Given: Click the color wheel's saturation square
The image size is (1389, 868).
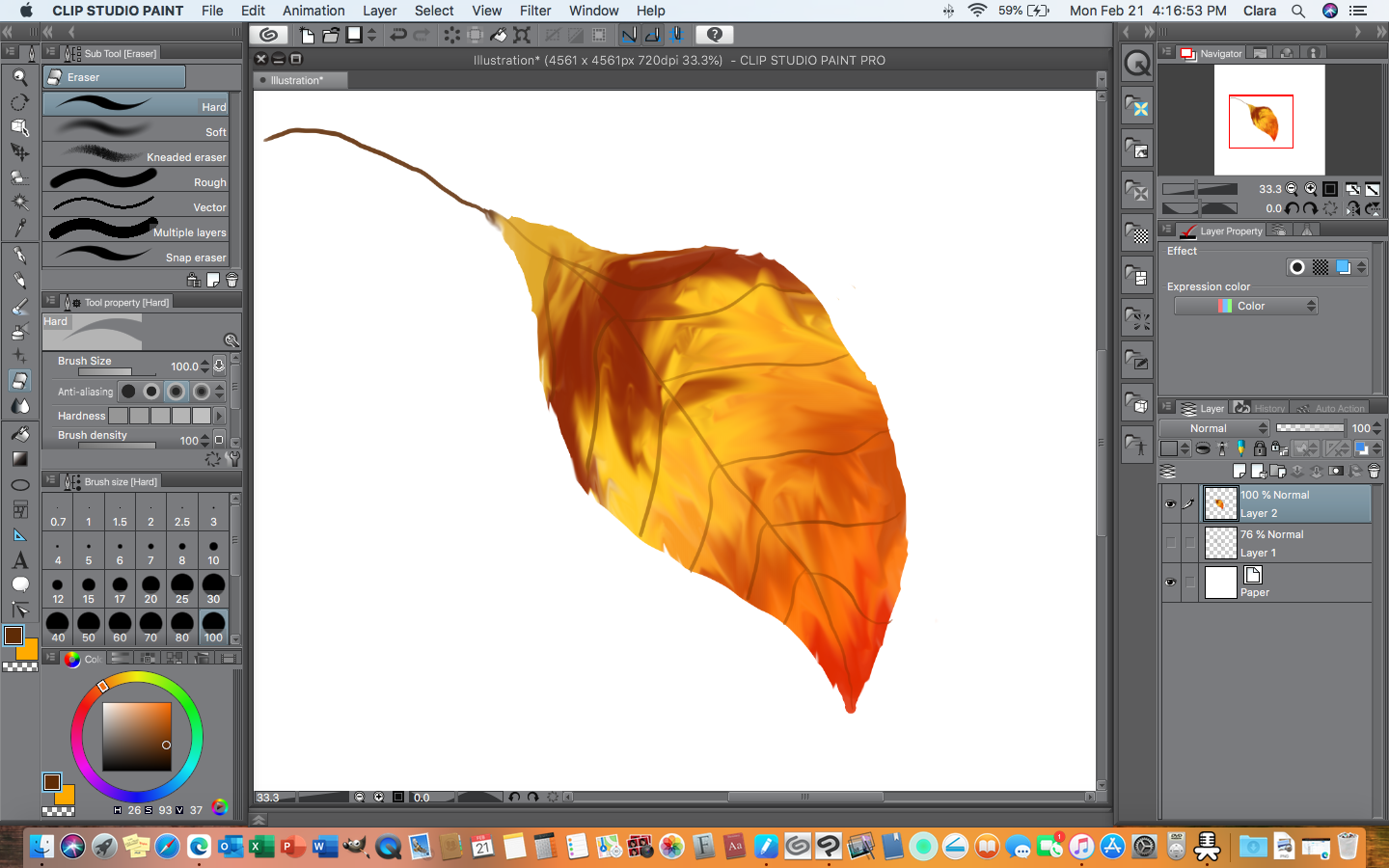Looking at the screenshot, I should (x=137, y=736).
